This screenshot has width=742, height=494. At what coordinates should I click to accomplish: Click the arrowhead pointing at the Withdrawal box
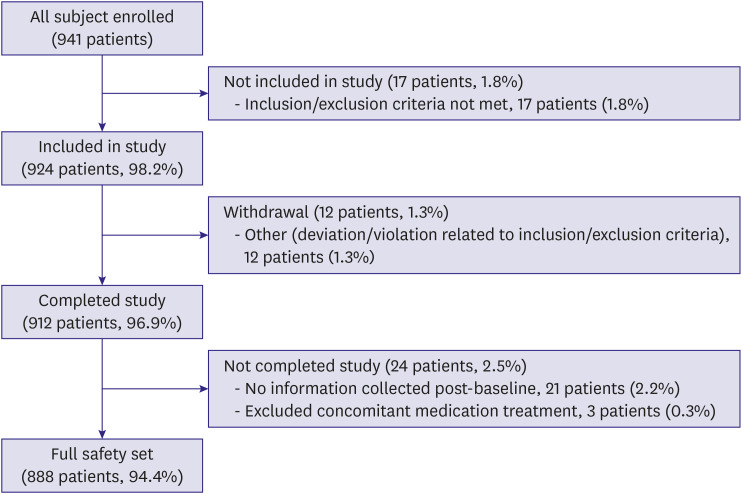click(203, 237)
